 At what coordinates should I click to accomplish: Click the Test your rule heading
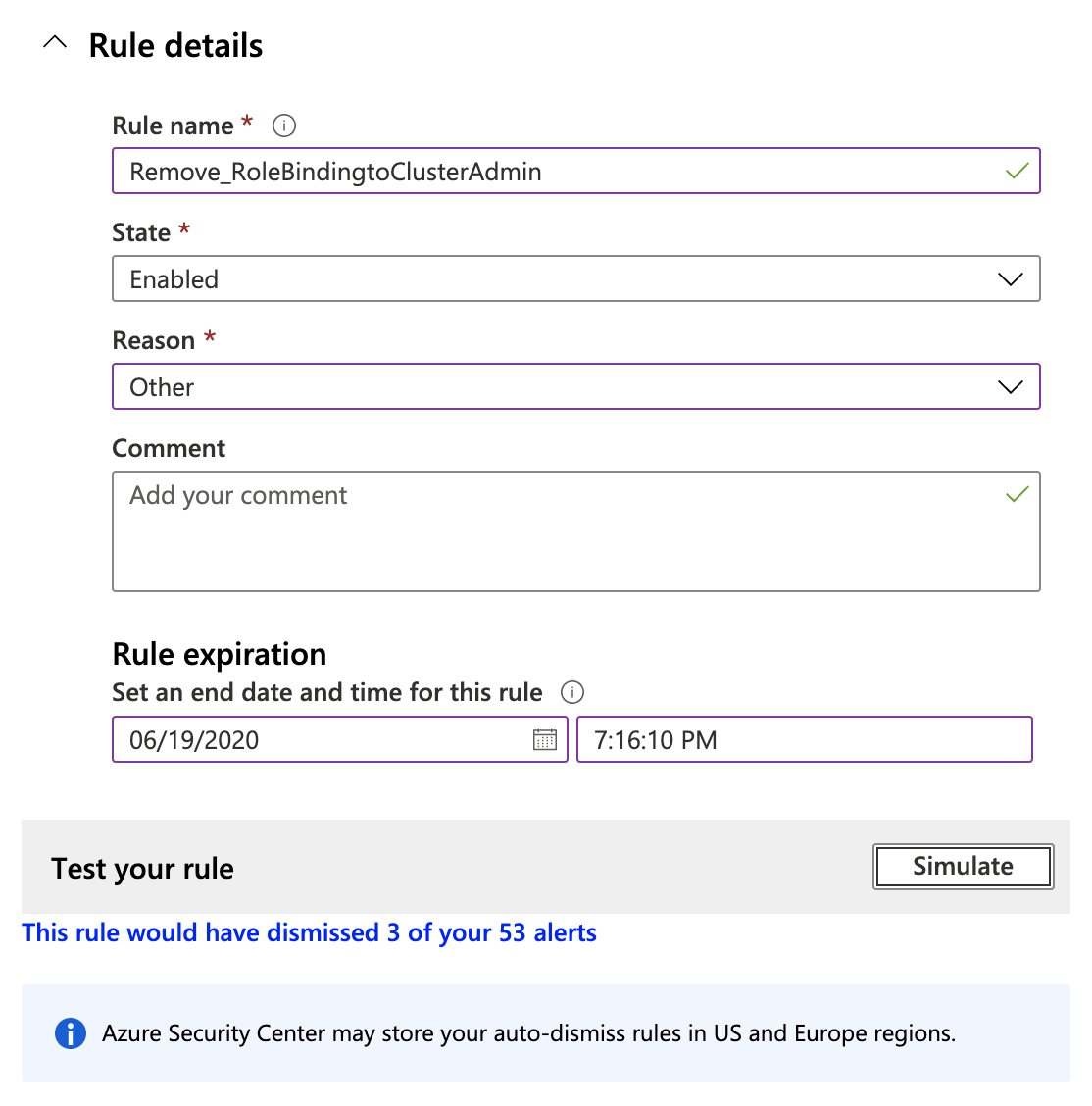coord(141,868)
